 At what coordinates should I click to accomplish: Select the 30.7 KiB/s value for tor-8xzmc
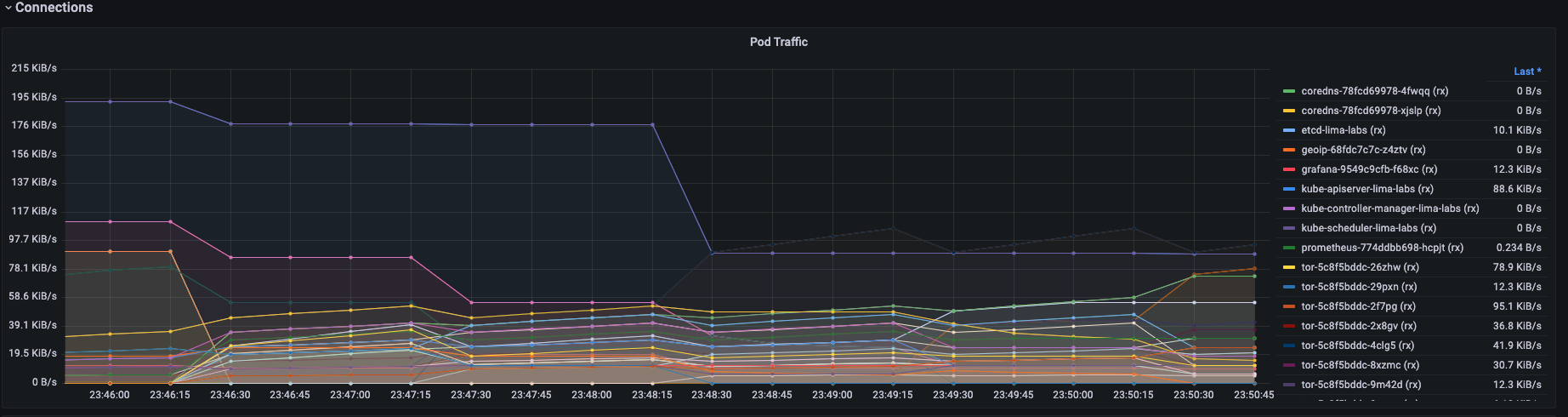click(1517, 365)
